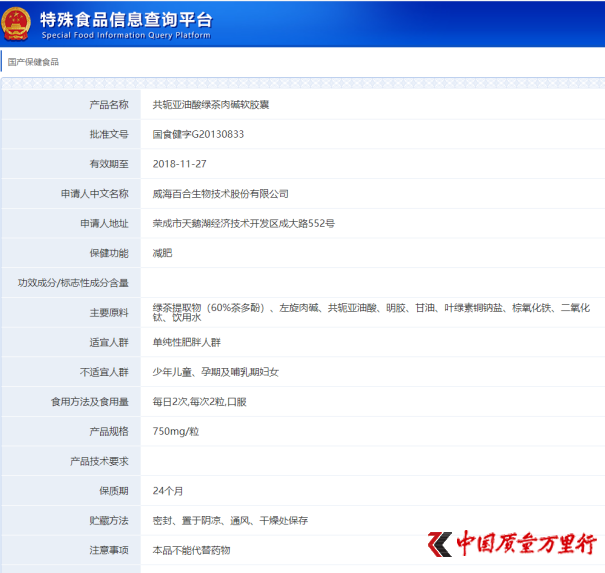Image resolution: width=605 pixels, height=573 pixels.
Task: Click the 主要原料 ingredients text
Action: click(x=371, y=313)
